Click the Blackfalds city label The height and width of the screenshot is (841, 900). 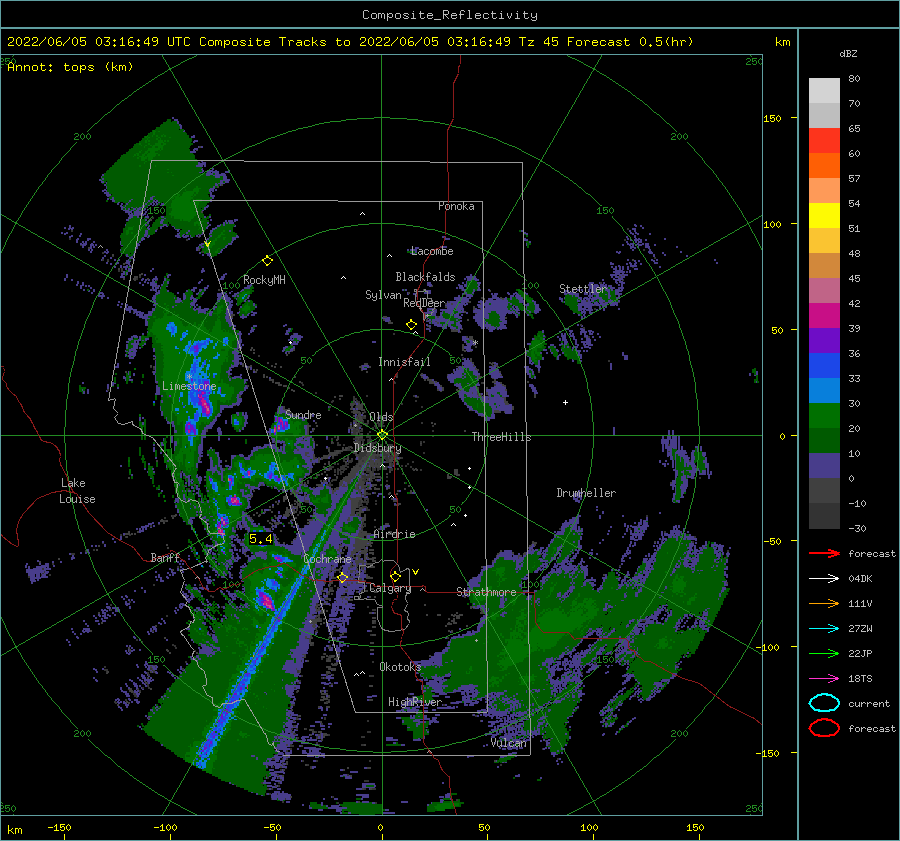(x=425, y=277)
